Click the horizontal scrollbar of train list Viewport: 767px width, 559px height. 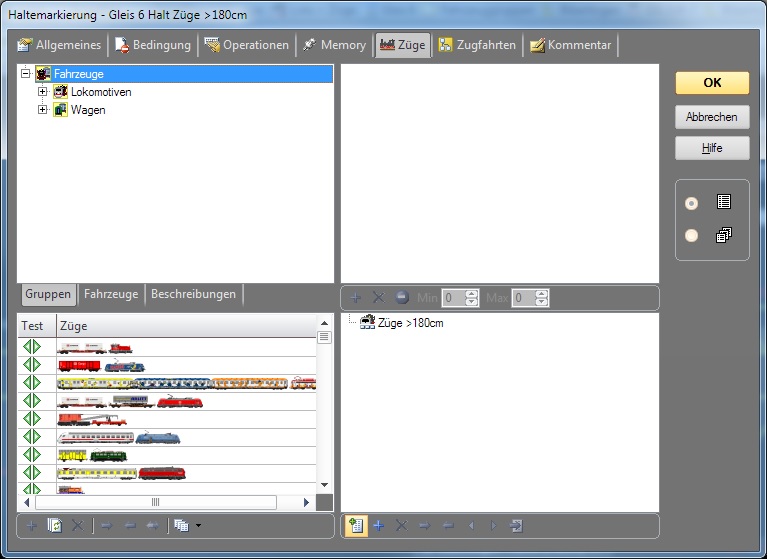click(x=155, y=502)
